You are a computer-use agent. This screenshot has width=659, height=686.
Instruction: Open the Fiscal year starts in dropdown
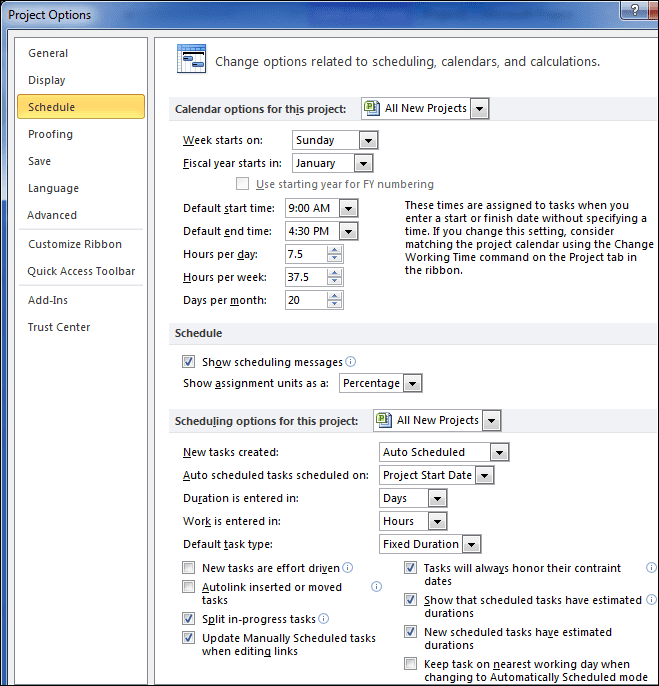(363, 164)
